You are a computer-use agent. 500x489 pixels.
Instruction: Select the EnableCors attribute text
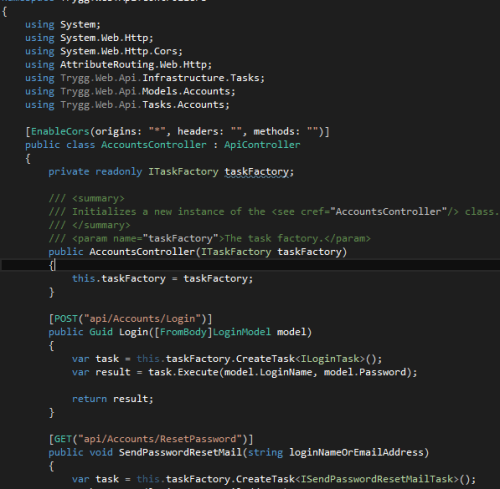60,131
